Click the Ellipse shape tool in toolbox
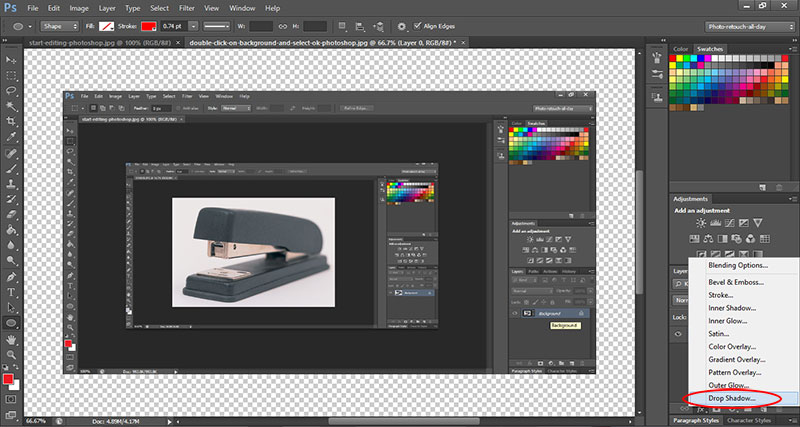The width and height of the screenshot is (800, 427). [11, 323]
